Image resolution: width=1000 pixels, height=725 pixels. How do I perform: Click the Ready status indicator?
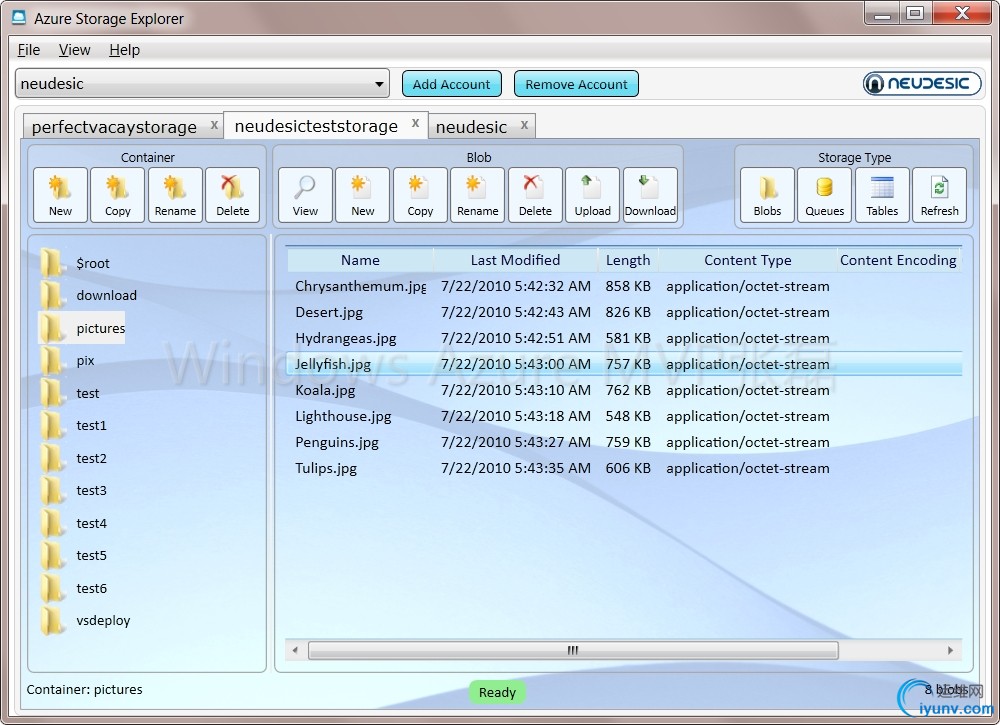tap(497, 692)
